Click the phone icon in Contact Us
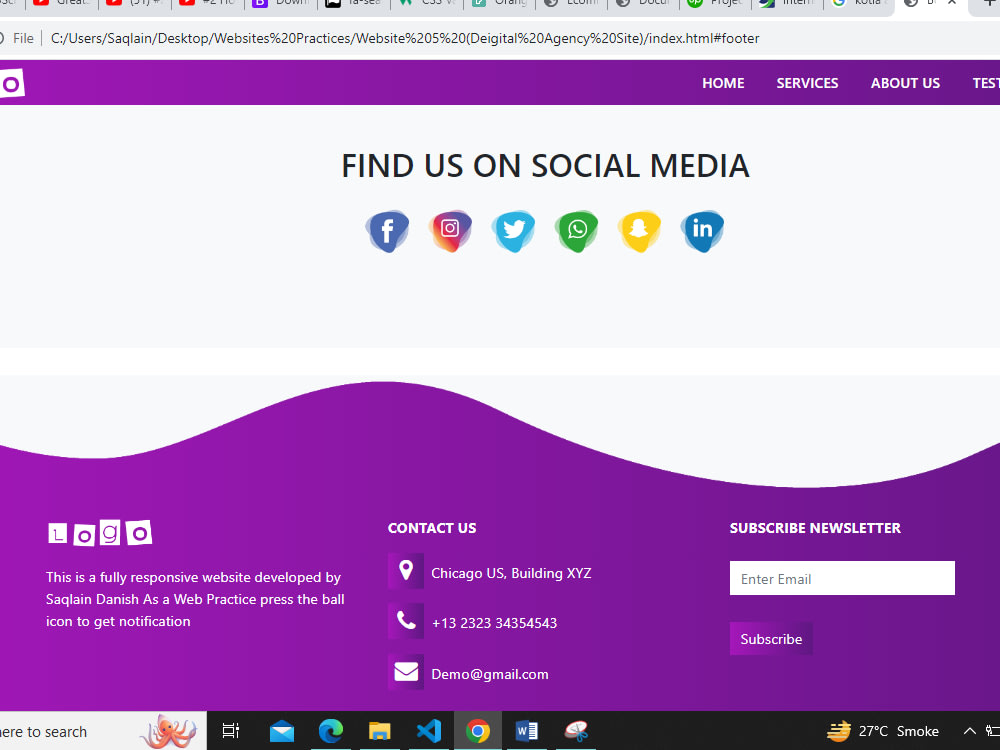Screen dimensions: 1000x750 click(x=406, y=621)
